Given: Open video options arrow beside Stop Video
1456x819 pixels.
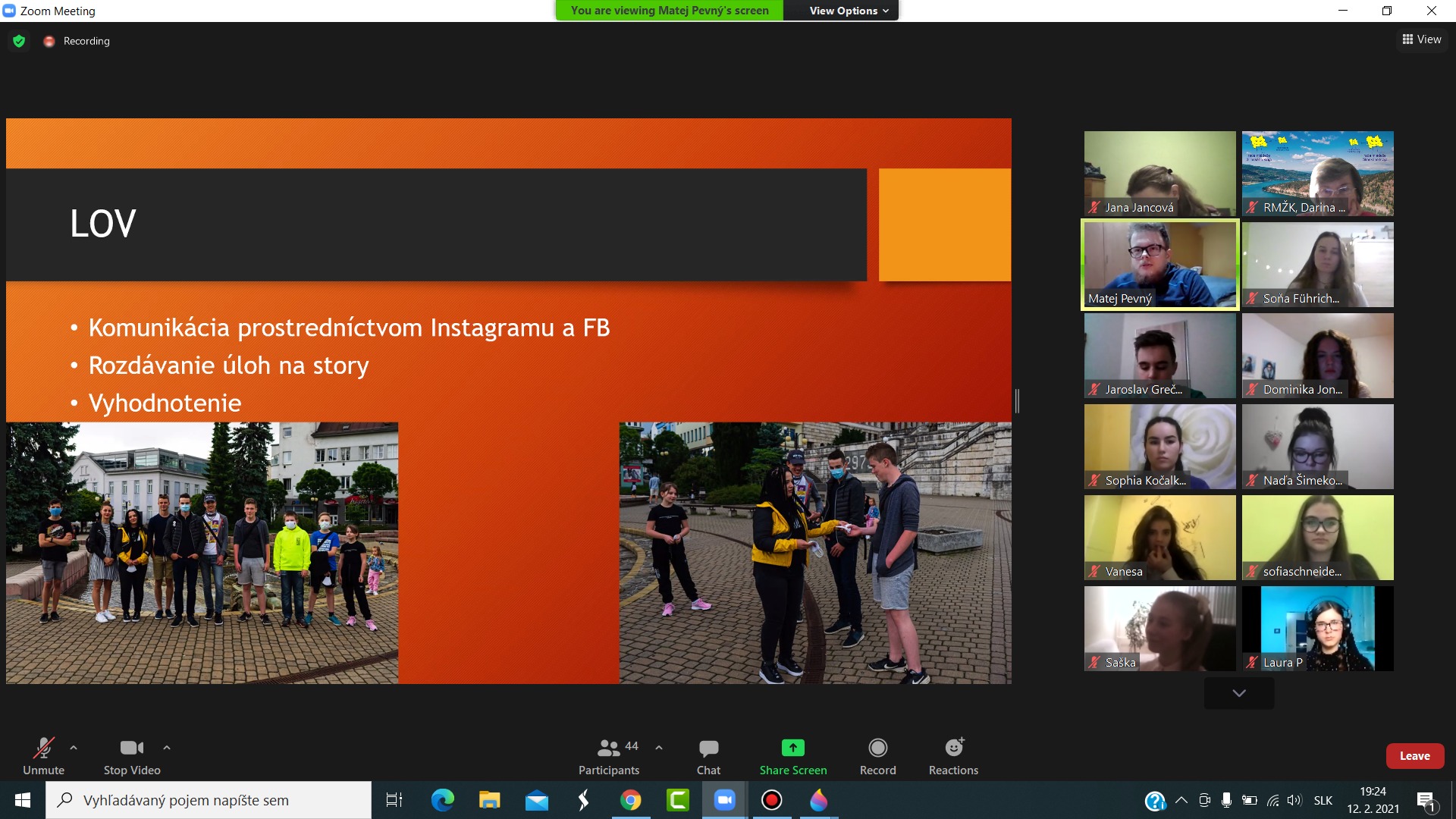Looking at the screenshot, I should coord(167,748).
